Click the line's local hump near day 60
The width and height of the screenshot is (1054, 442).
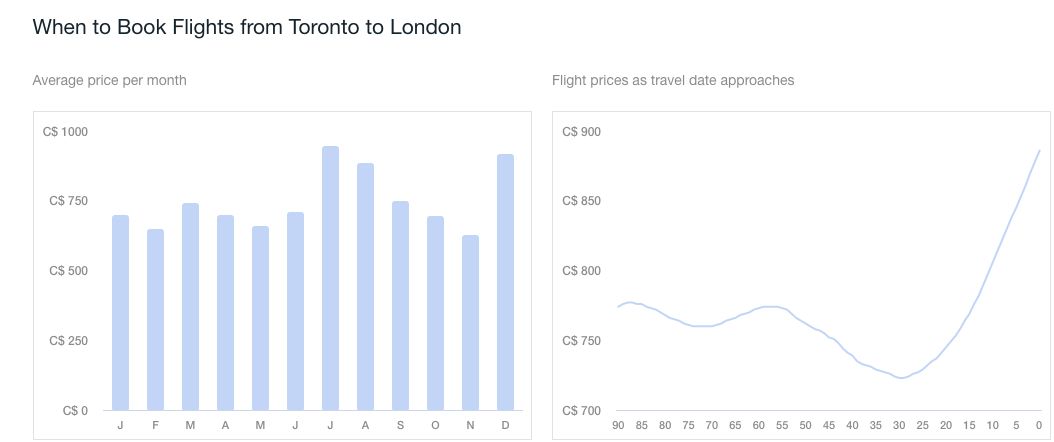(x=768, y=307)
